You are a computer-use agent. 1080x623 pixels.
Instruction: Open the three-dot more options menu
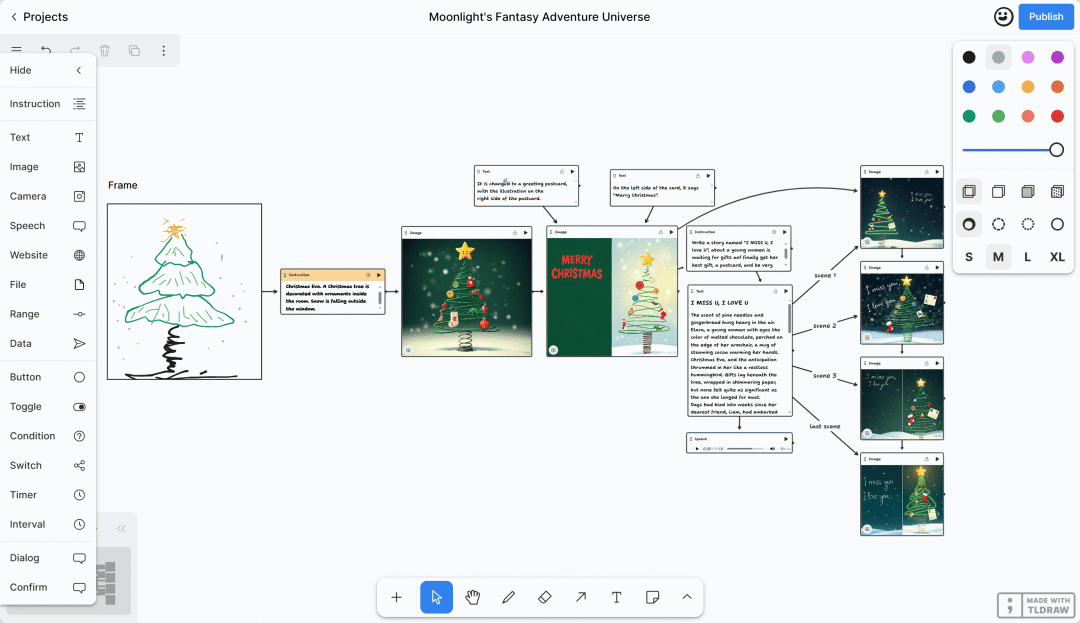point(163,50)
